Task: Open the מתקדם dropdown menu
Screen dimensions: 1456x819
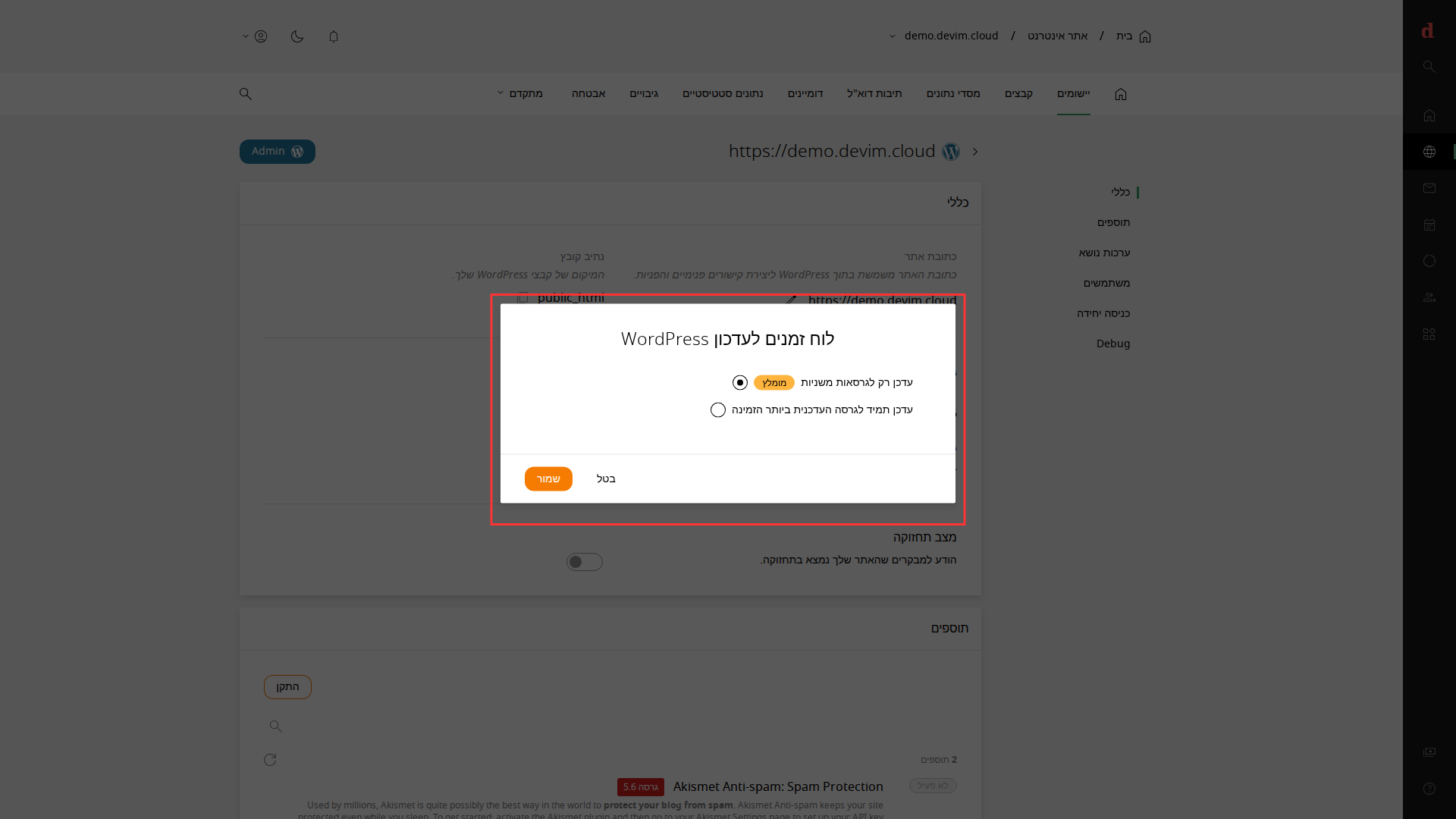Action: [520, 94]
